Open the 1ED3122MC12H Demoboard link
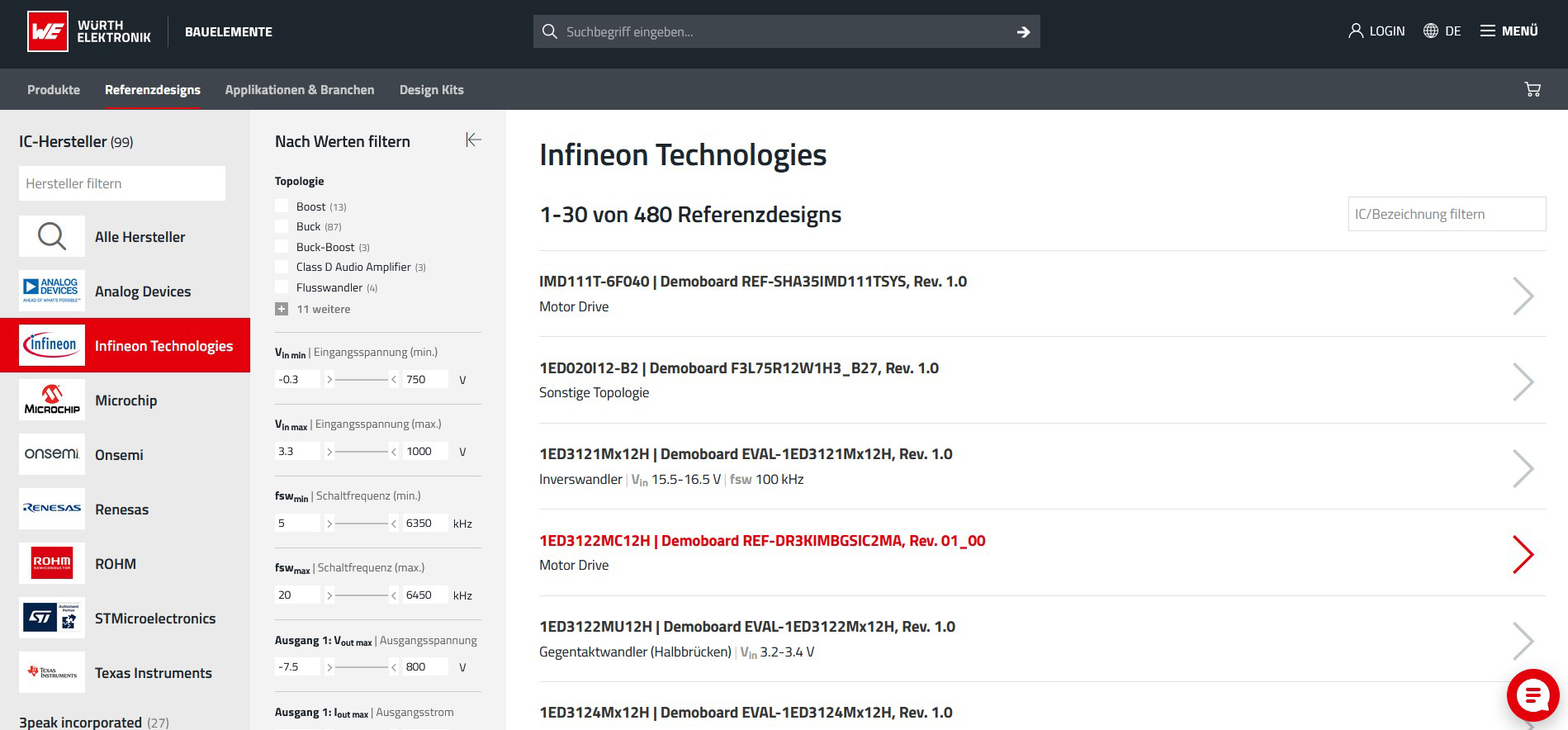Viewport: 1568px width, 730px height. (x=761, y=541)
